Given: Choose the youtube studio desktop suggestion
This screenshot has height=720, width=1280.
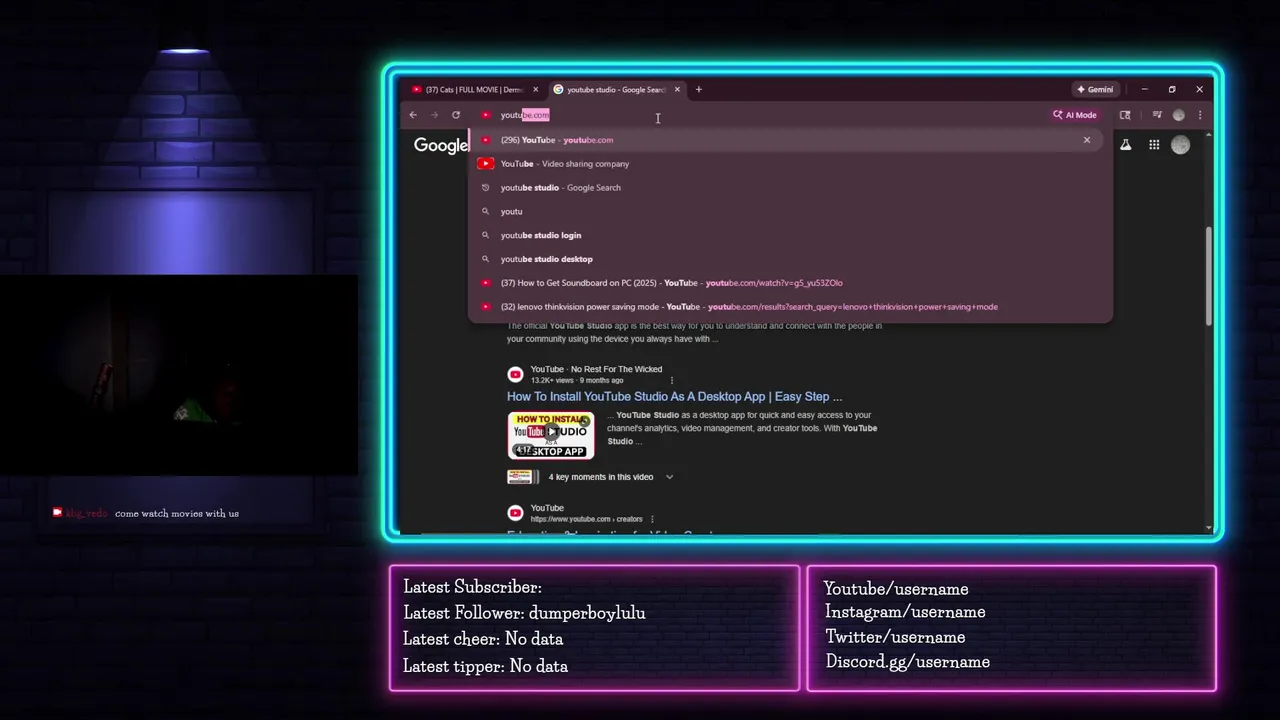Looking at the screenshot, I should pyautogui.click(x=790, y=259).
